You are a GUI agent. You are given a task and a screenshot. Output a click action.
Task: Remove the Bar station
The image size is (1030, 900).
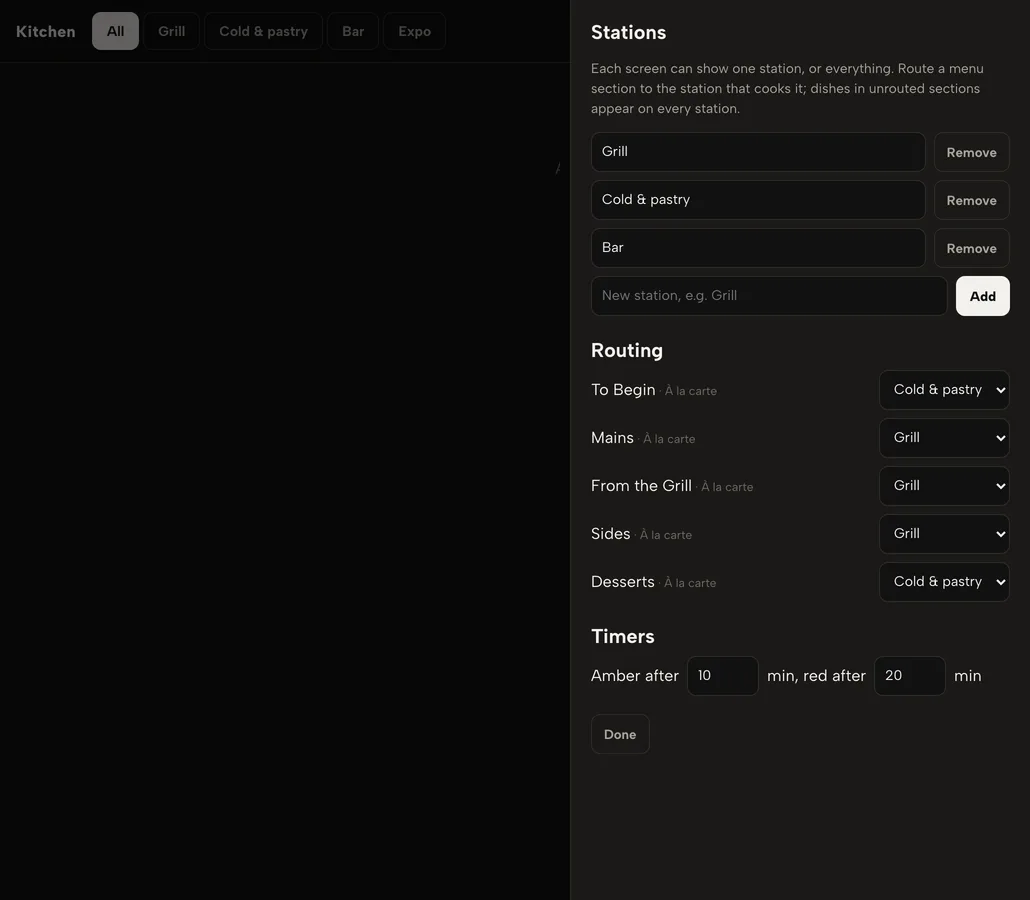point(972,248)
